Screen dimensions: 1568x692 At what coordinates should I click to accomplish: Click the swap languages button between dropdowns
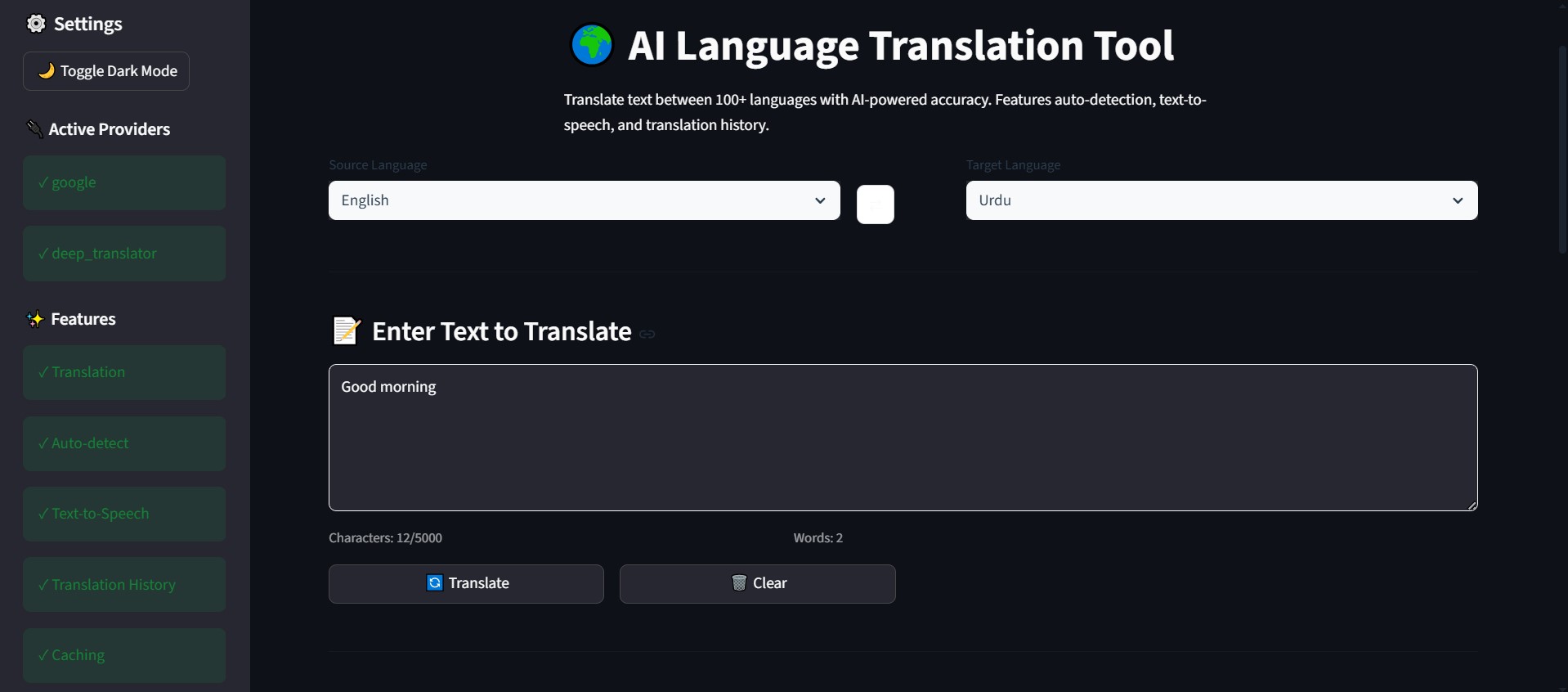click(x=875, y=204)
